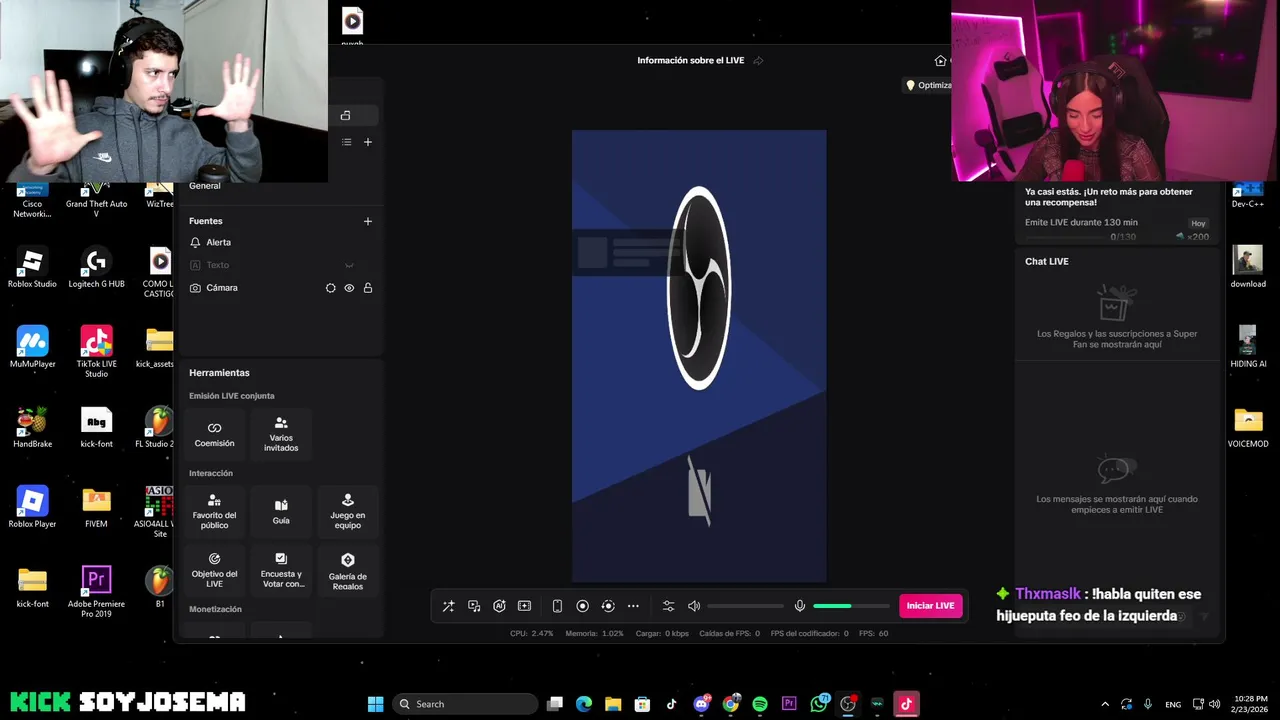Click CPU usage status entry
This screenshot has width=1280, height=720.
click(531, 634)
